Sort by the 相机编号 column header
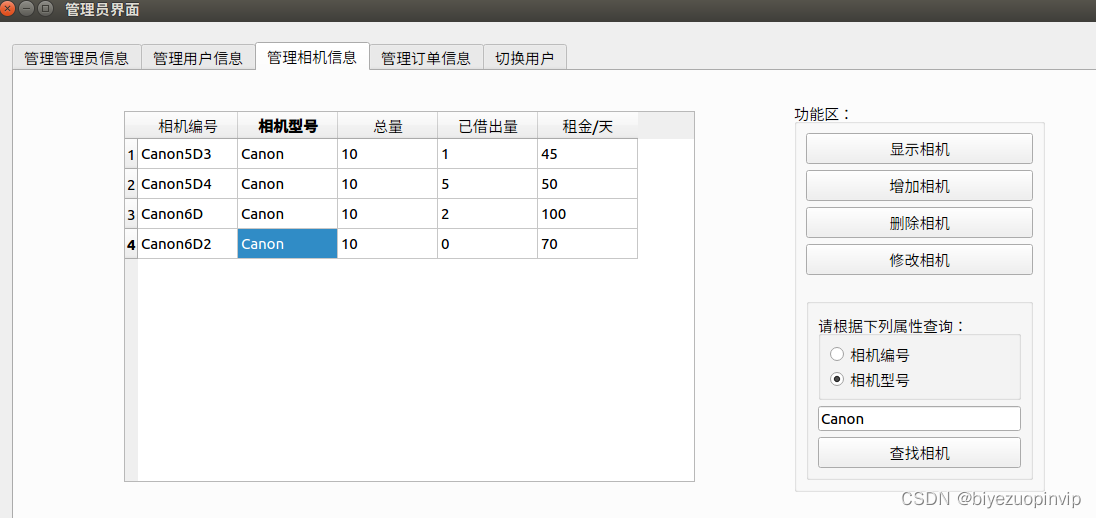The image size is (1096, 518). [187, 126]
